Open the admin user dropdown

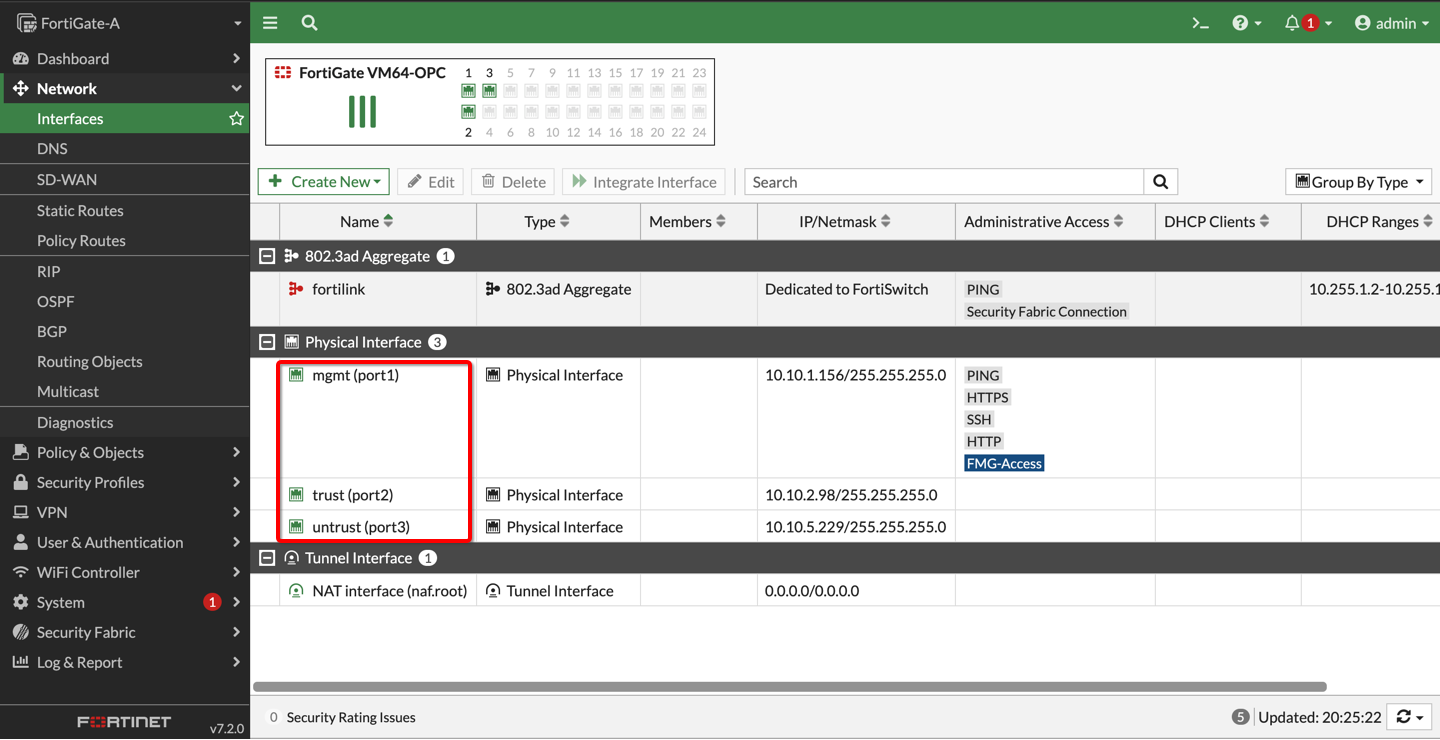(1391, 23)
